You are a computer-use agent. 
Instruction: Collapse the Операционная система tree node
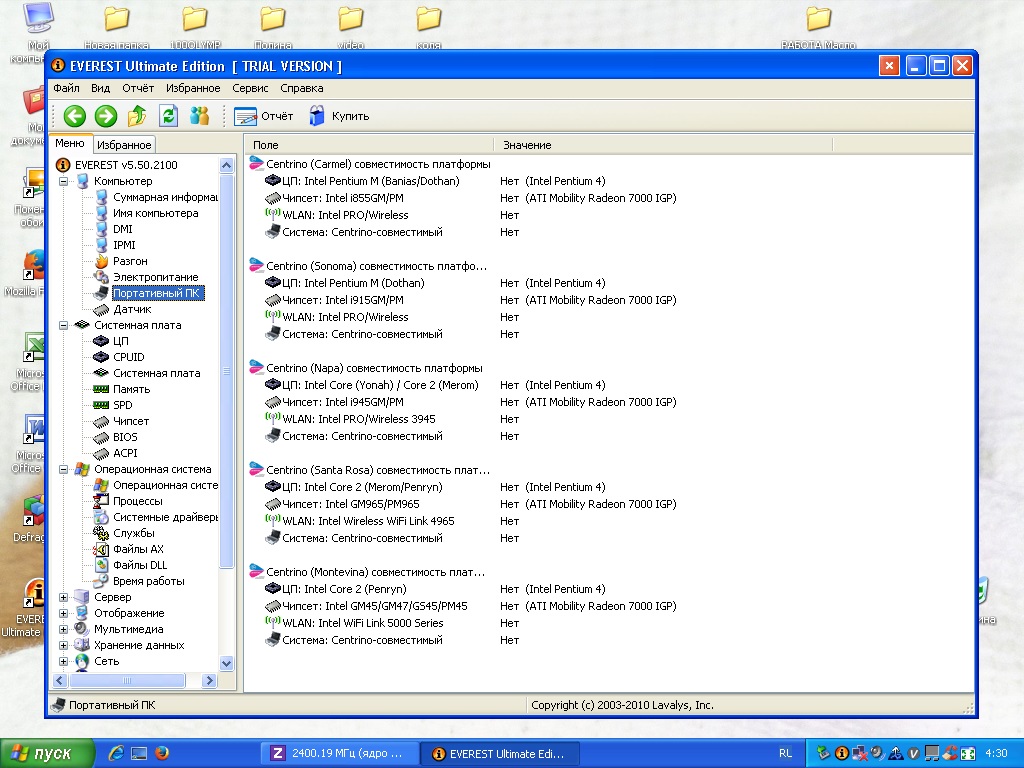point(63,470)
